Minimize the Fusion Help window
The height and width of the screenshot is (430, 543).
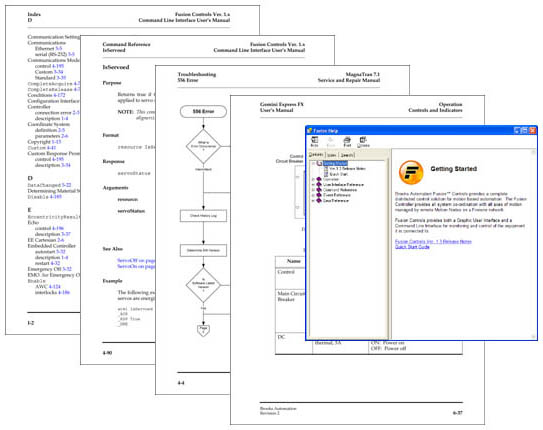[517, 130]
